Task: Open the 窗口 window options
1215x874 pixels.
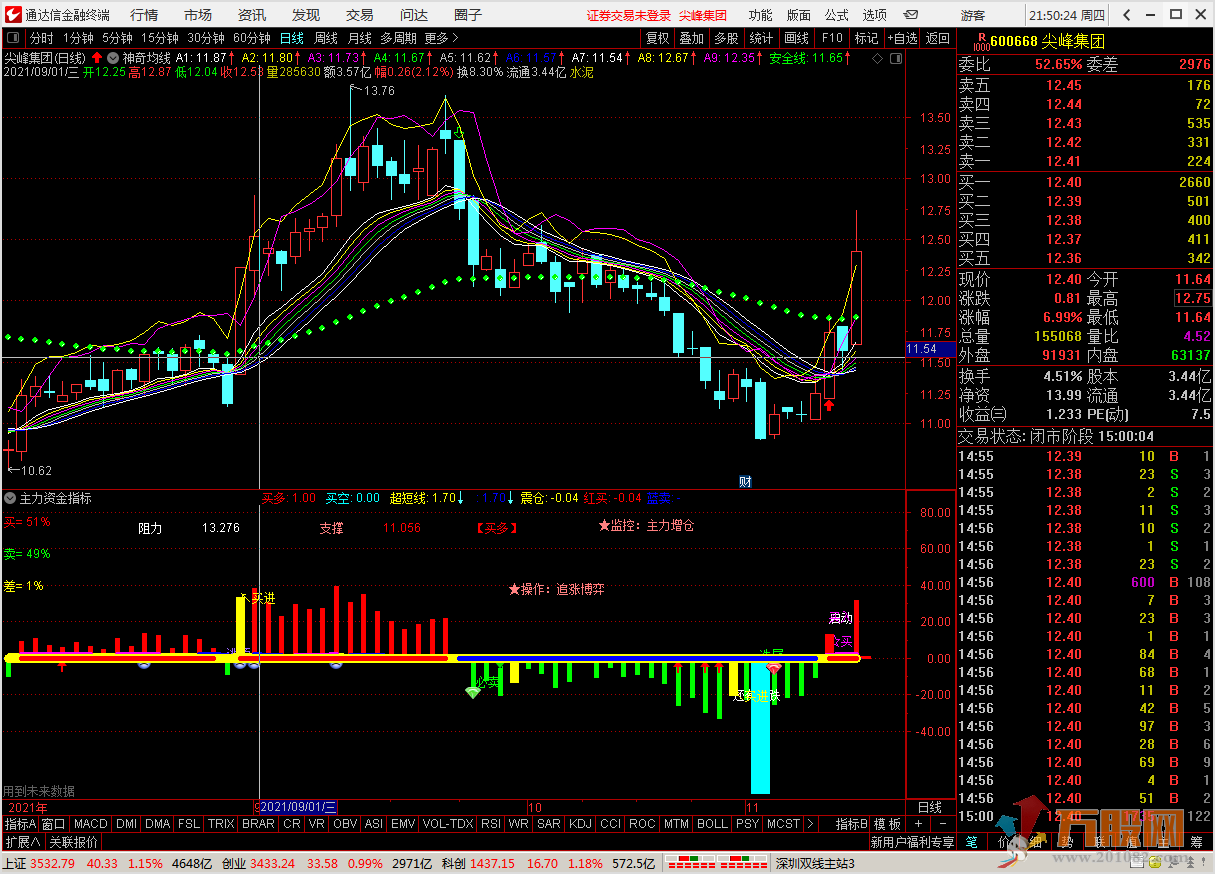Action: pyautogui.click(x=53, y=824)
